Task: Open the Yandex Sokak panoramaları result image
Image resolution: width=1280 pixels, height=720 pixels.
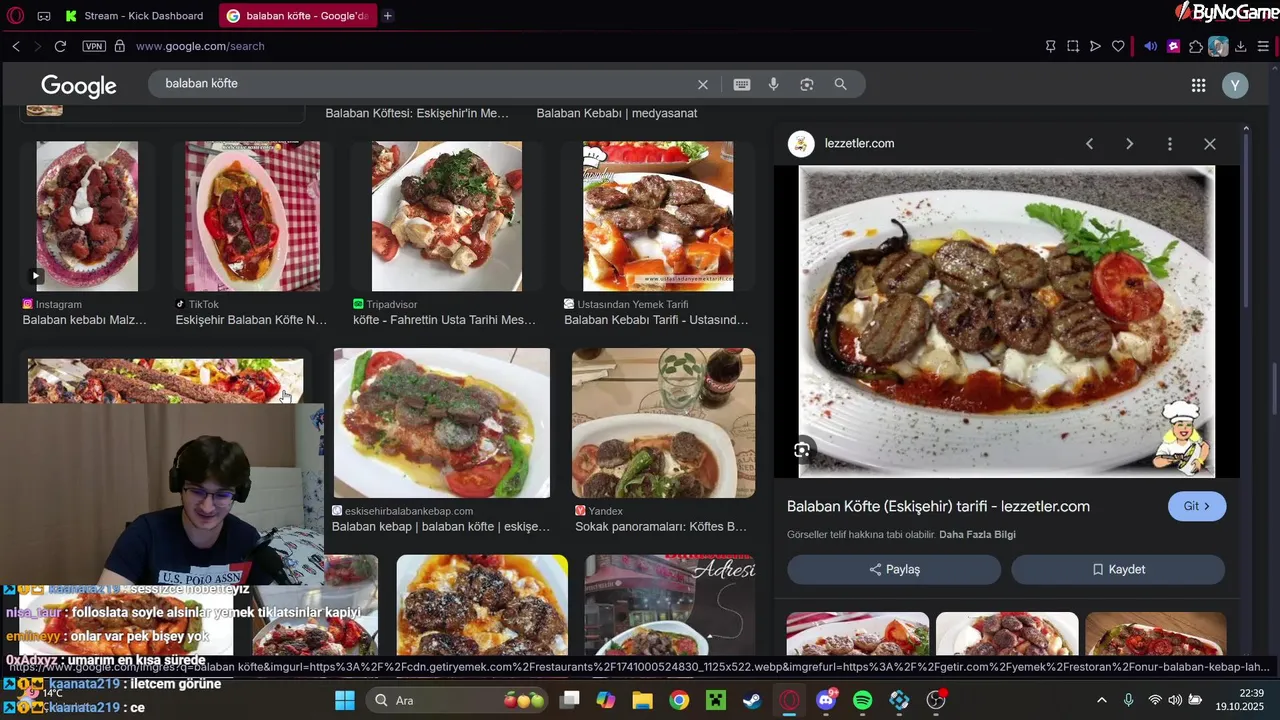Action: tap(663, 423)
